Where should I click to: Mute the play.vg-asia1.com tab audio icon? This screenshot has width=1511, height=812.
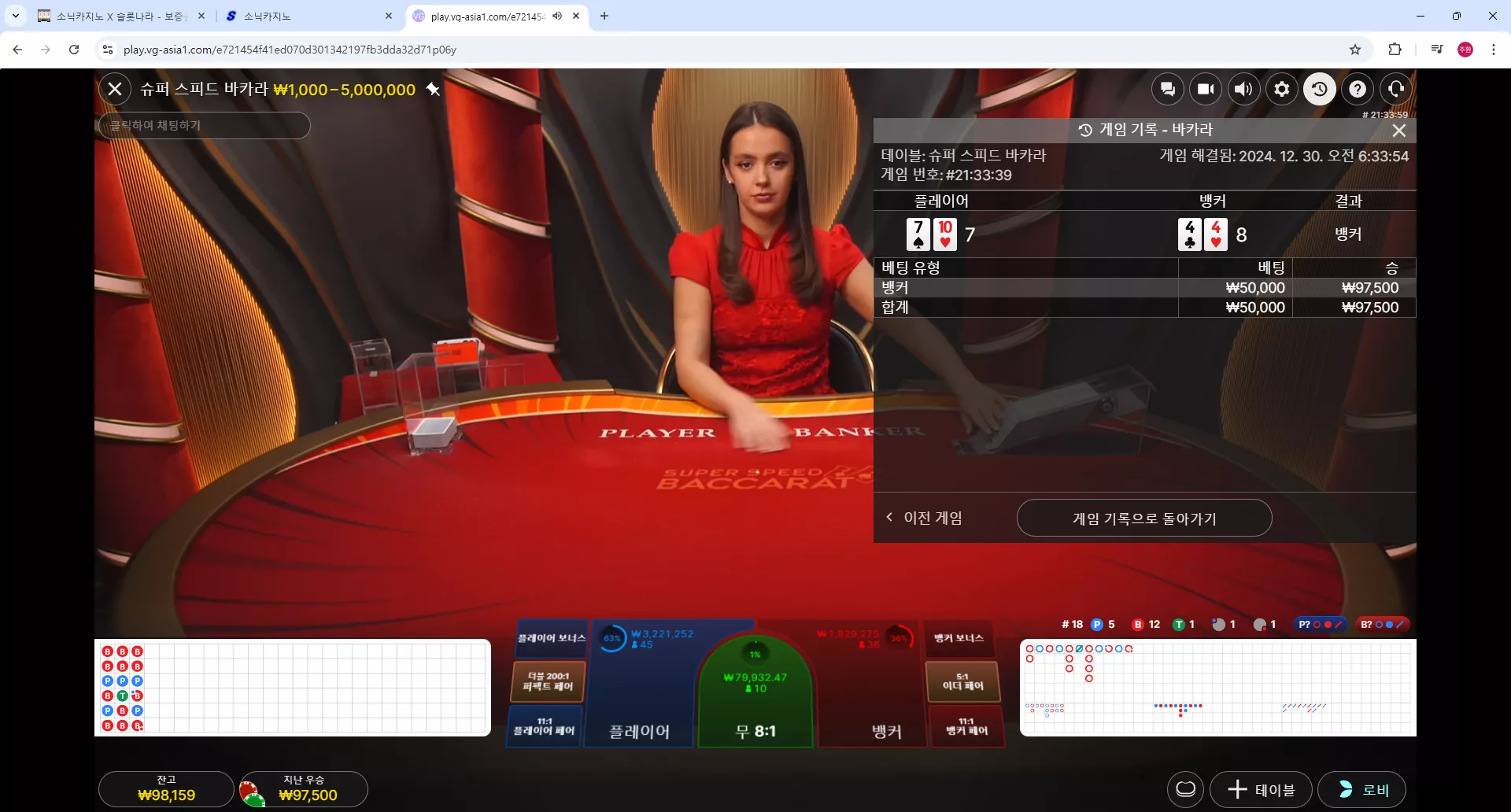tap(557, 16)
